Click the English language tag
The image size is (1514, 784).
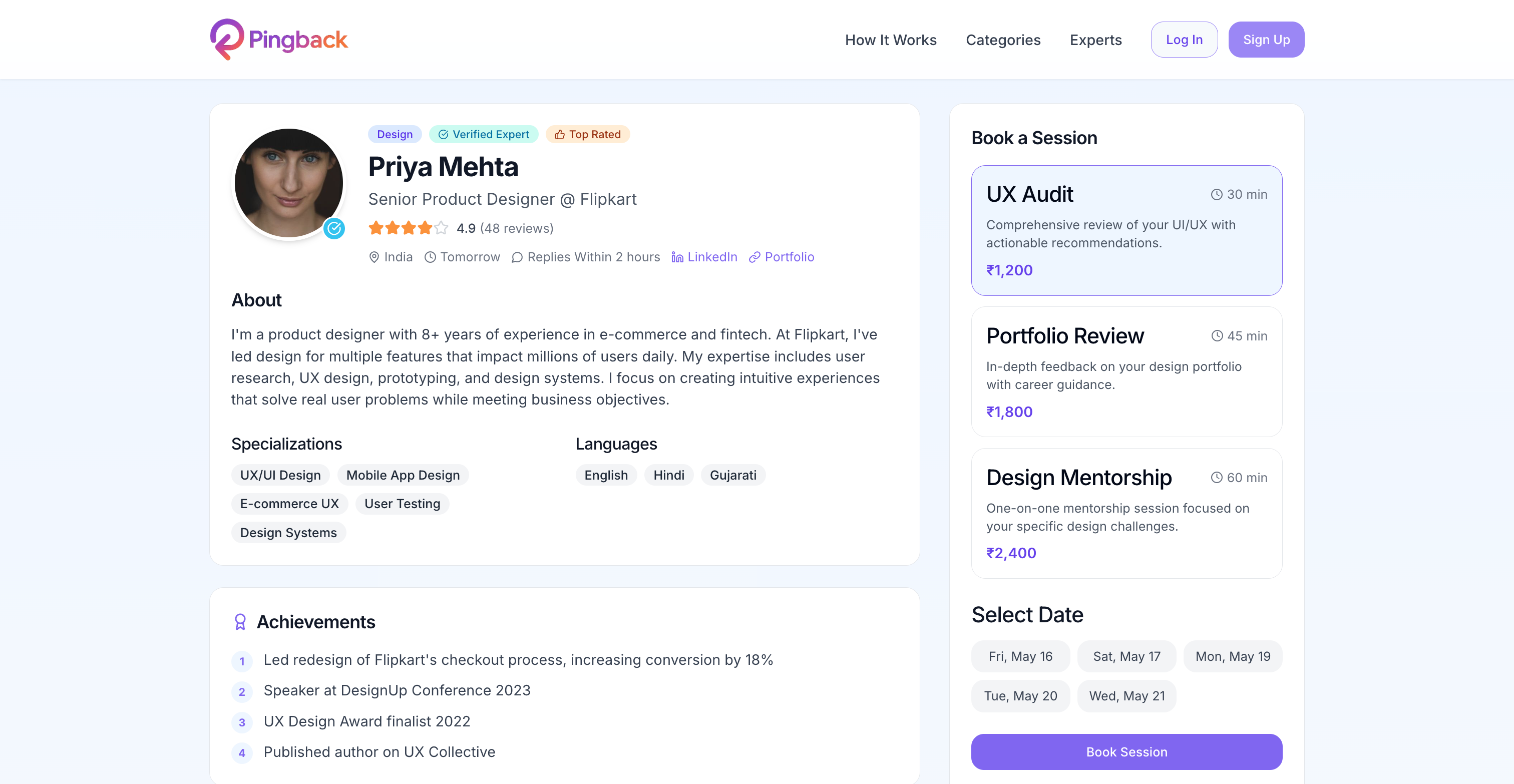click(606, 475)
